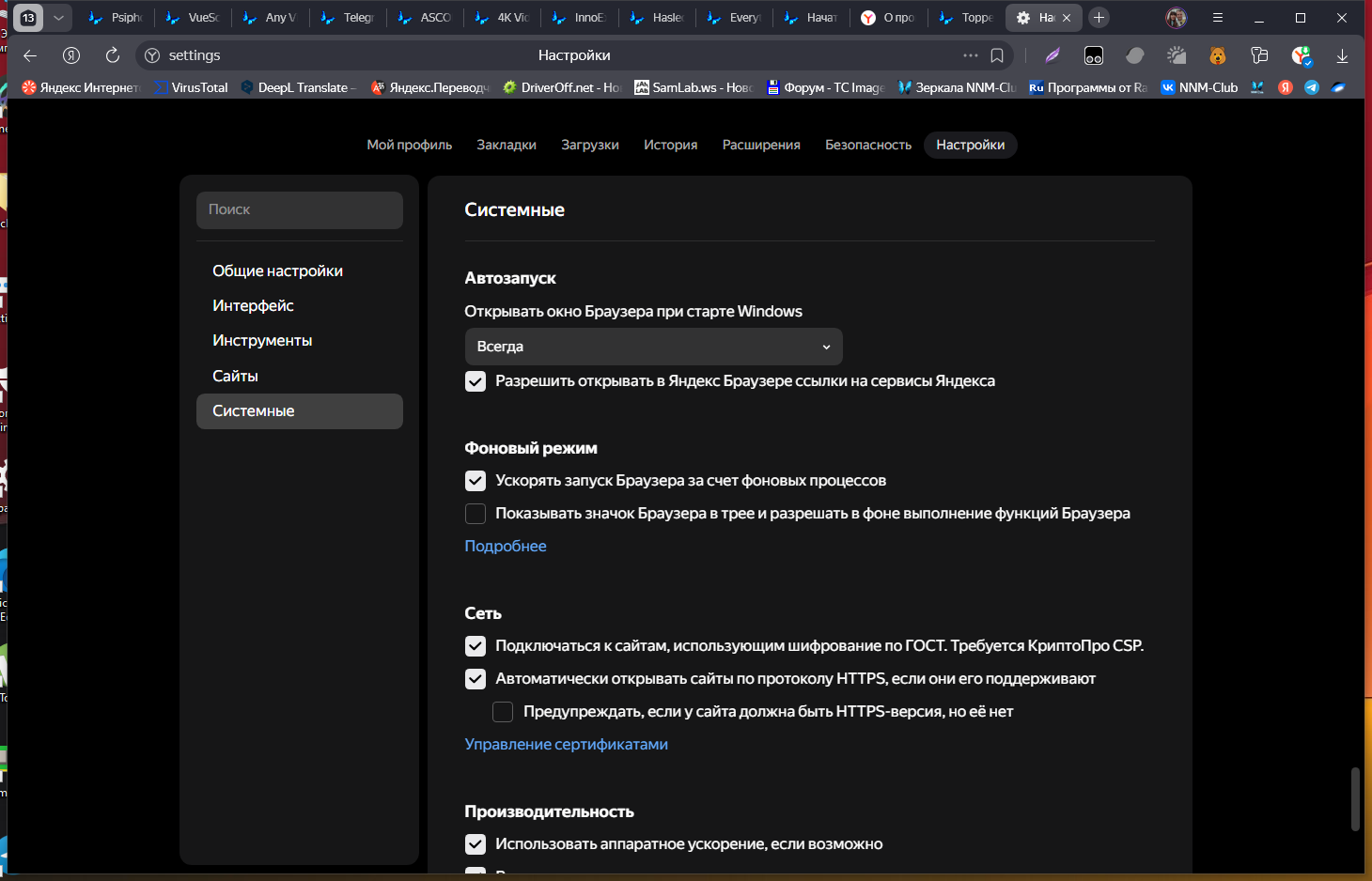
Task: Uncheck 'Ускорять запуск Браузера за счет фоновых процессов'
Action: pos(476,481)
